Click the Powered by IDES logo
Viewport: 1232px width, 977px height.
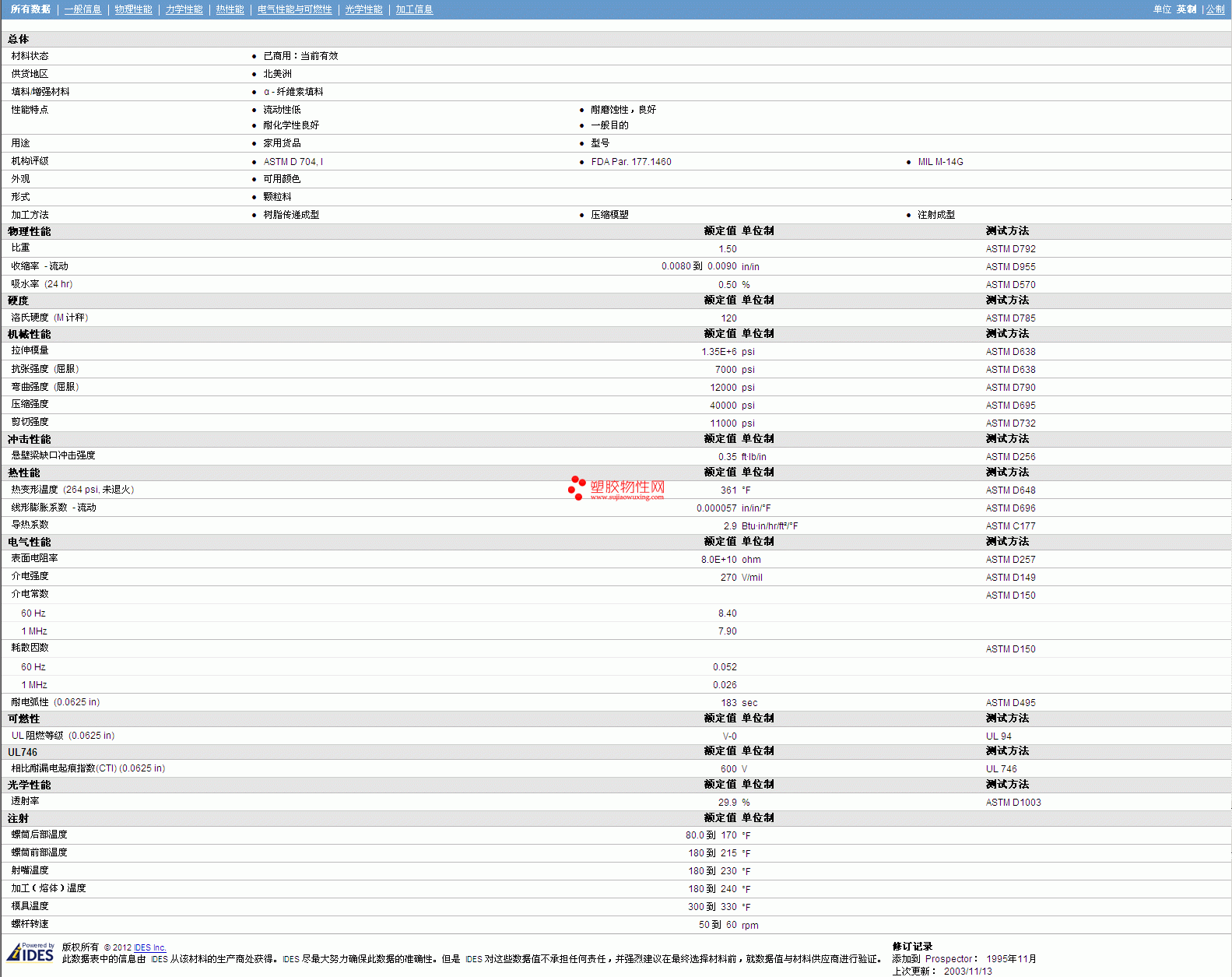pyautogui.click(x=31, y=953)
